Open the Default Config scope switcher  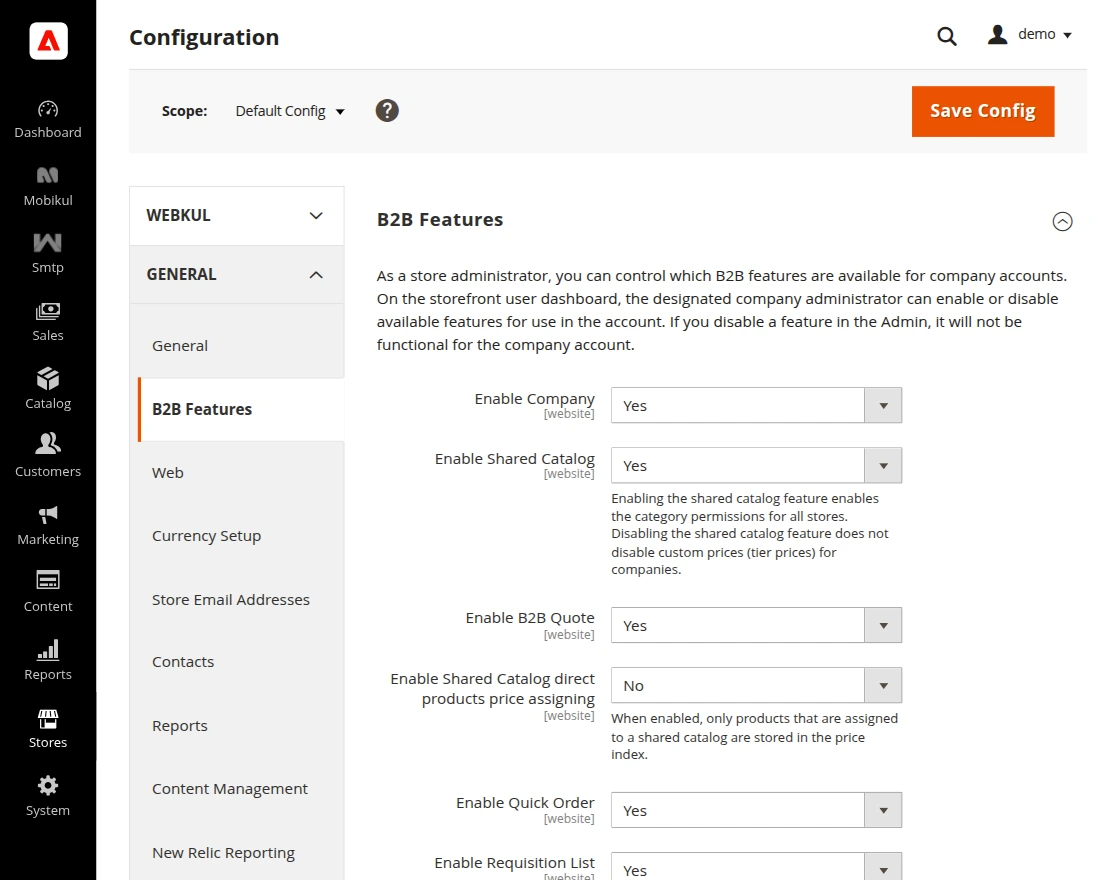coord(290,111)
